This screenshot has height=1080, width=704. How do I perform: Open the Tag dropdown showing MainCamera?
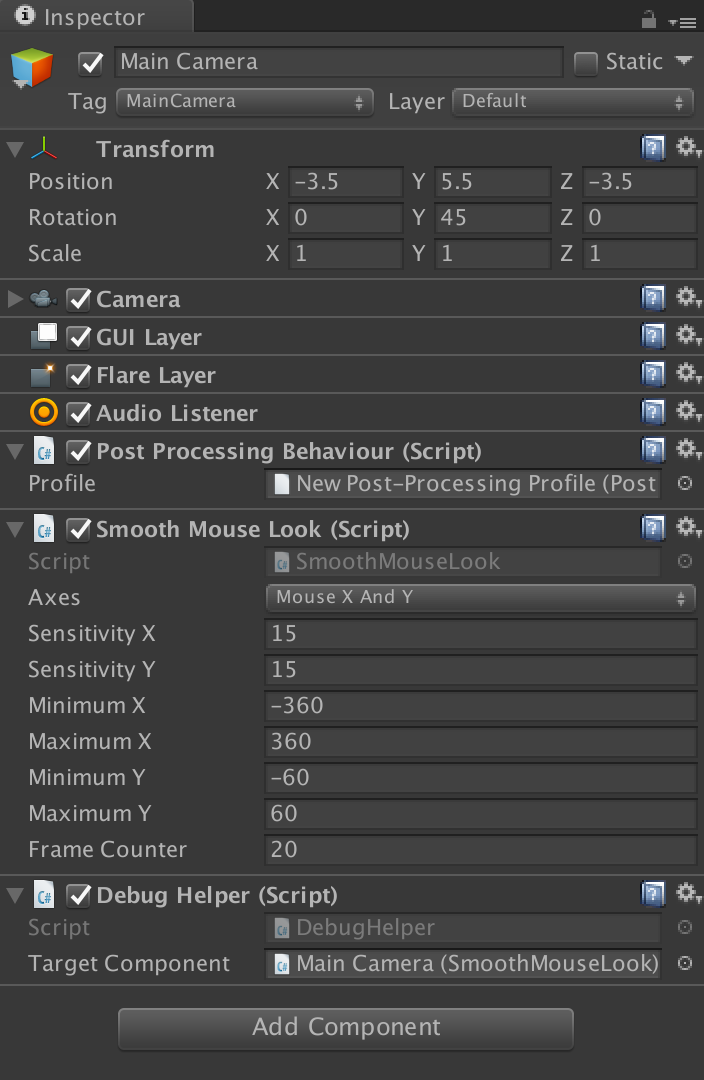[245, 102]
